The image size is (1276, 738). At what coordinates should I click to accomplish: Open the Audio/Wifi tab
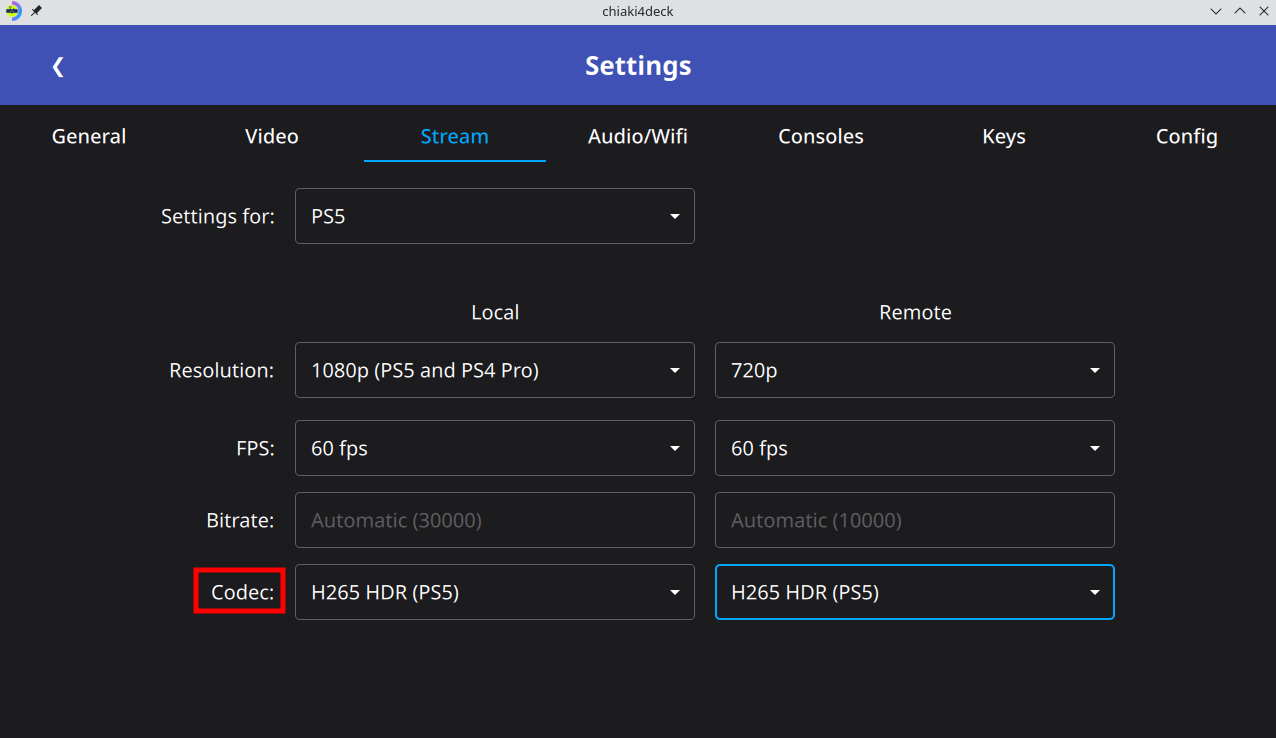pos(638,136)
